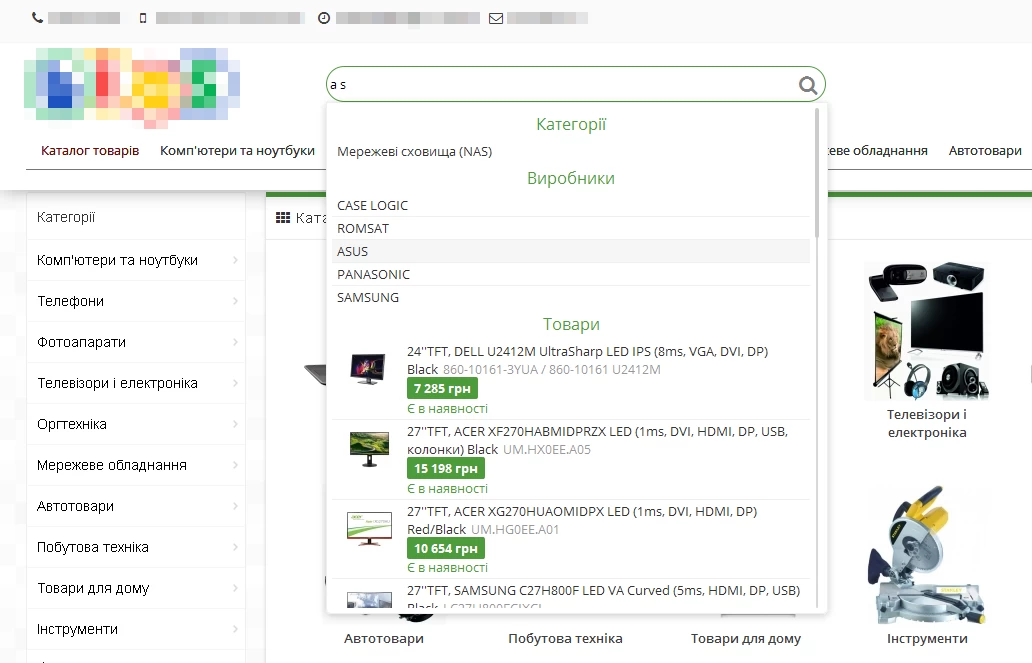
Task: Open Інструменти tile caption
Action: coord(927,639)
